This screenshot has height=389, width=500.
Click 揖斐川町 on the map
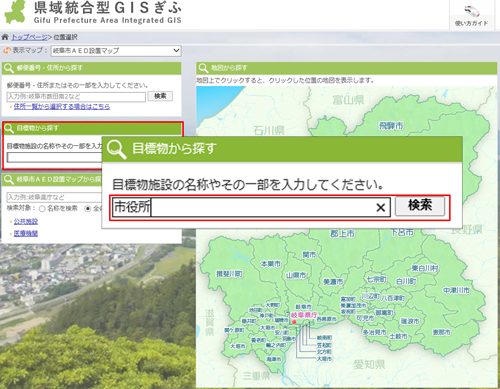click(x=229, y=274)
